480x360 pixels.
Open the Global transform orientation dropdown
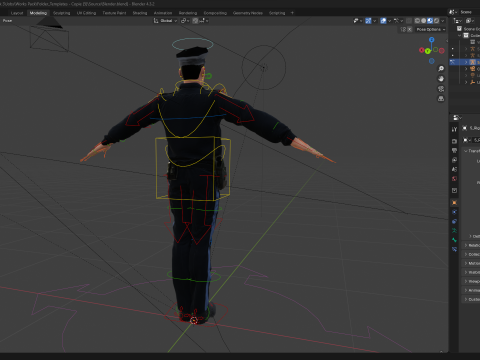165,21
